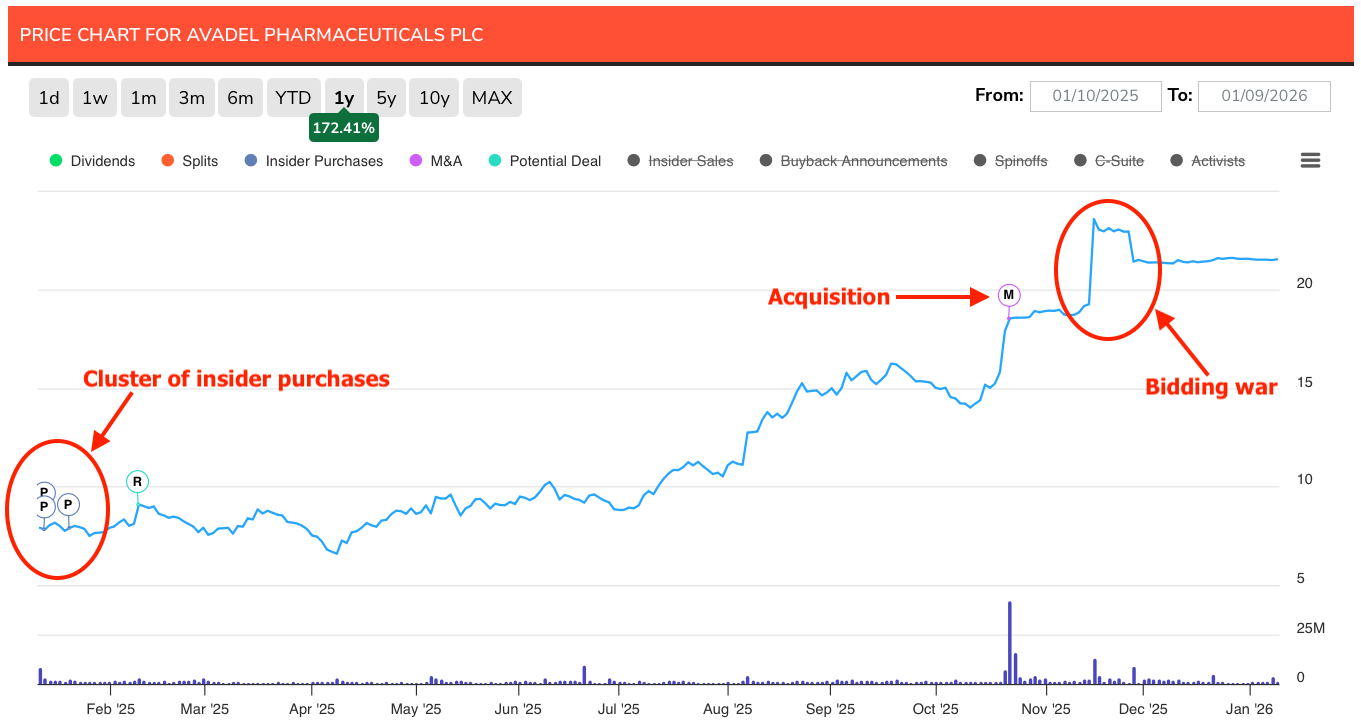
Task: Switch to the YTD range
Action: tap(293, 98)
